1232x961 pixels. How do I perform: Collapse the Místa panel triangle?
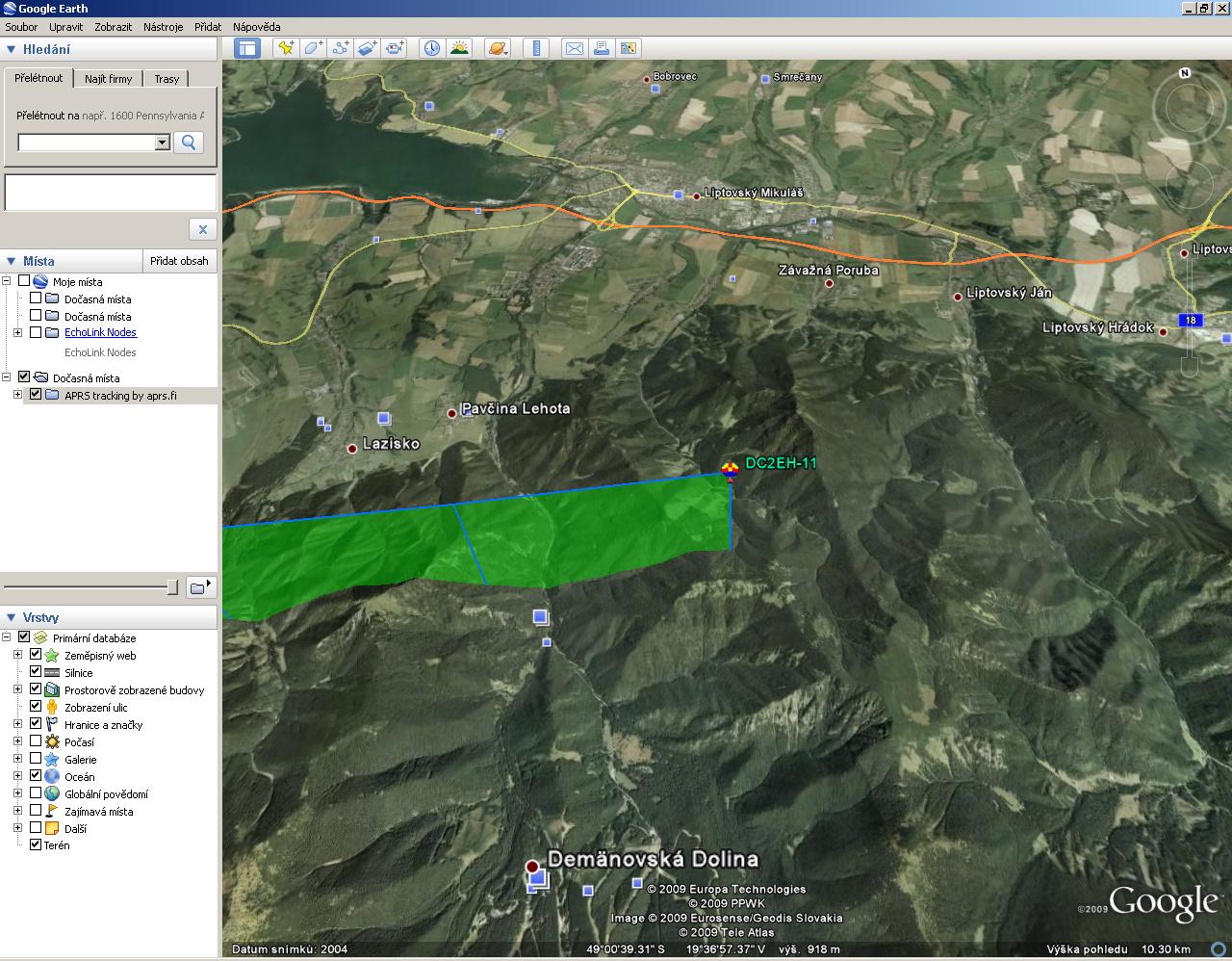[12, 261]
